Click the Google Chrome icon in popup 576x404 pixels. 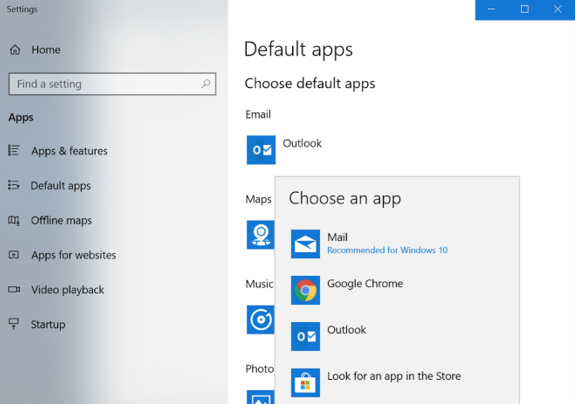pos(305,290)
